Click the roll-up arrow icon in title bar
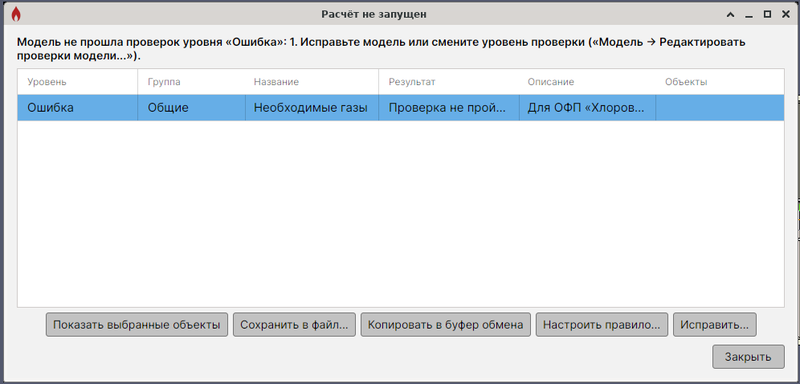Viewport: 800px width, 384px height. 731,15
